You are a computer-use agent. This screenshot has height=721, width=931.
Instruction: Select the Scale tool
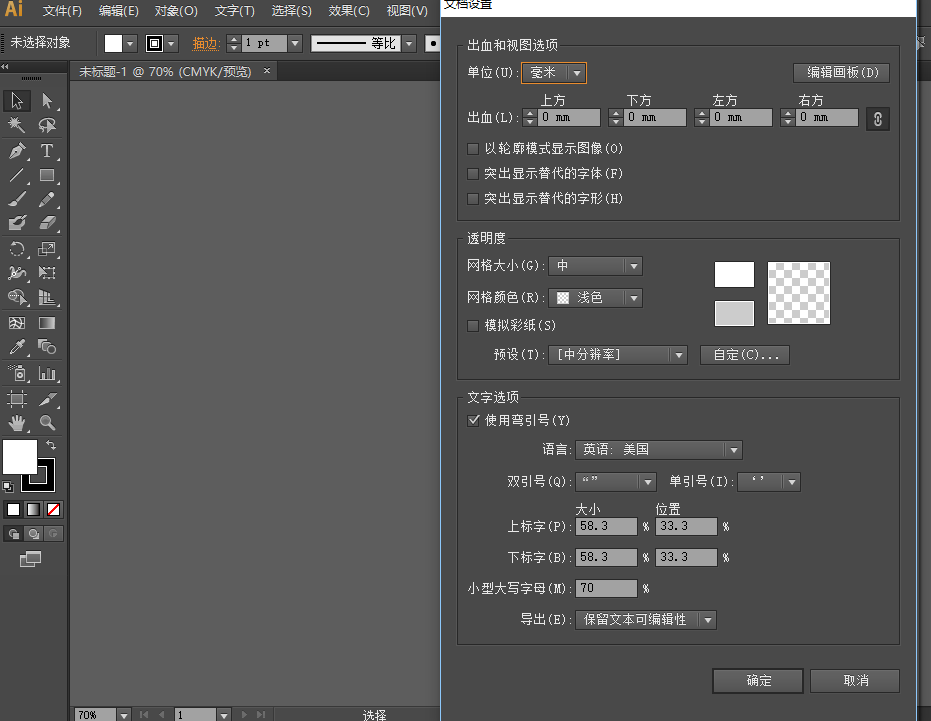48,249
